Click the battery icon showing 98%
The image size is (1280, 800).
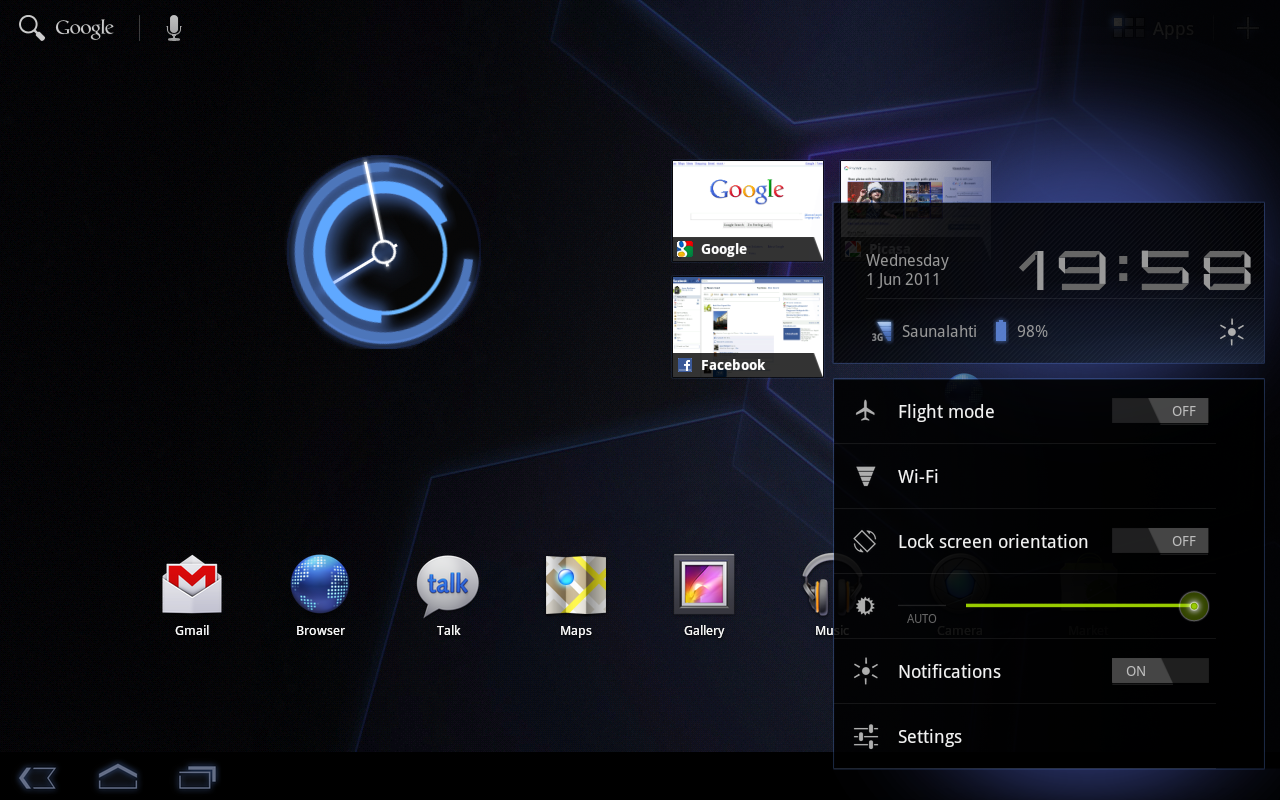pyautogui.click(x=1001, y=331)
